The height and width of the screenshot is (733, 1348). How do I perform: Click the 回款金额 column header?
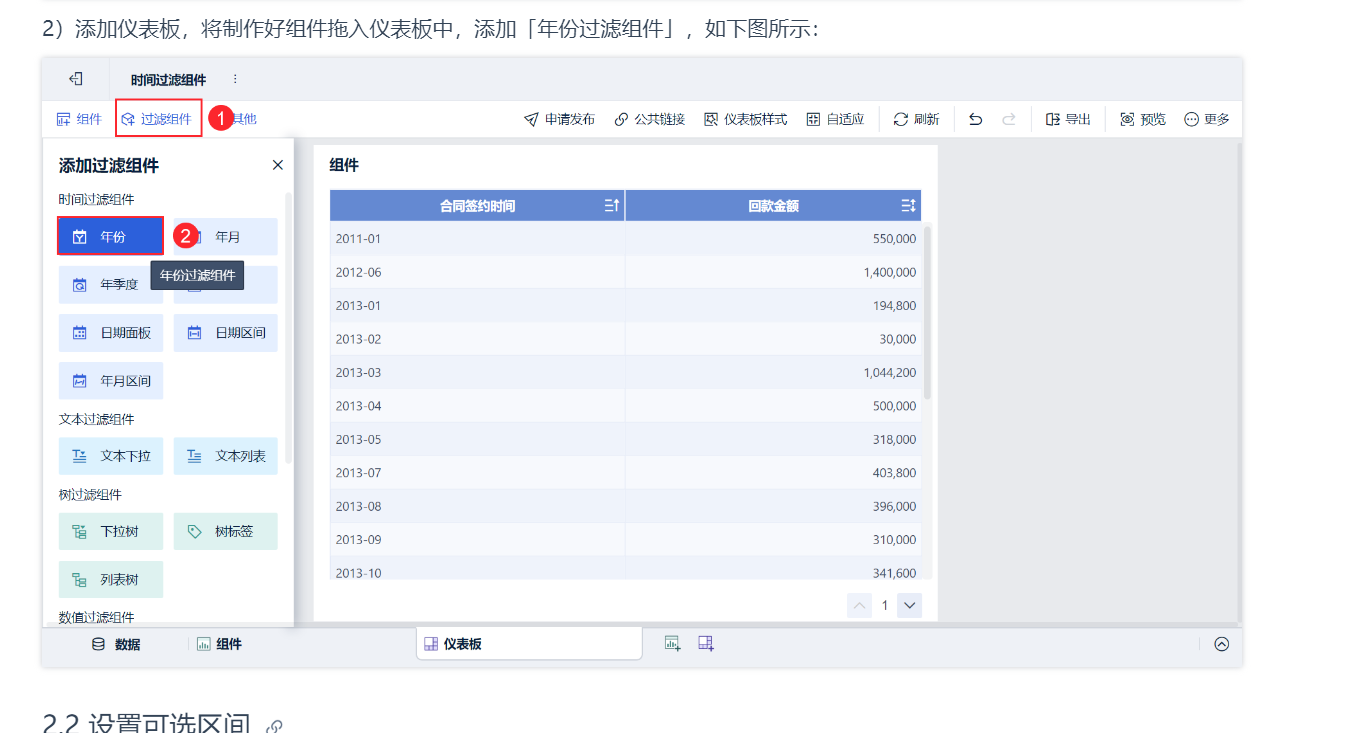click(774, 206)
